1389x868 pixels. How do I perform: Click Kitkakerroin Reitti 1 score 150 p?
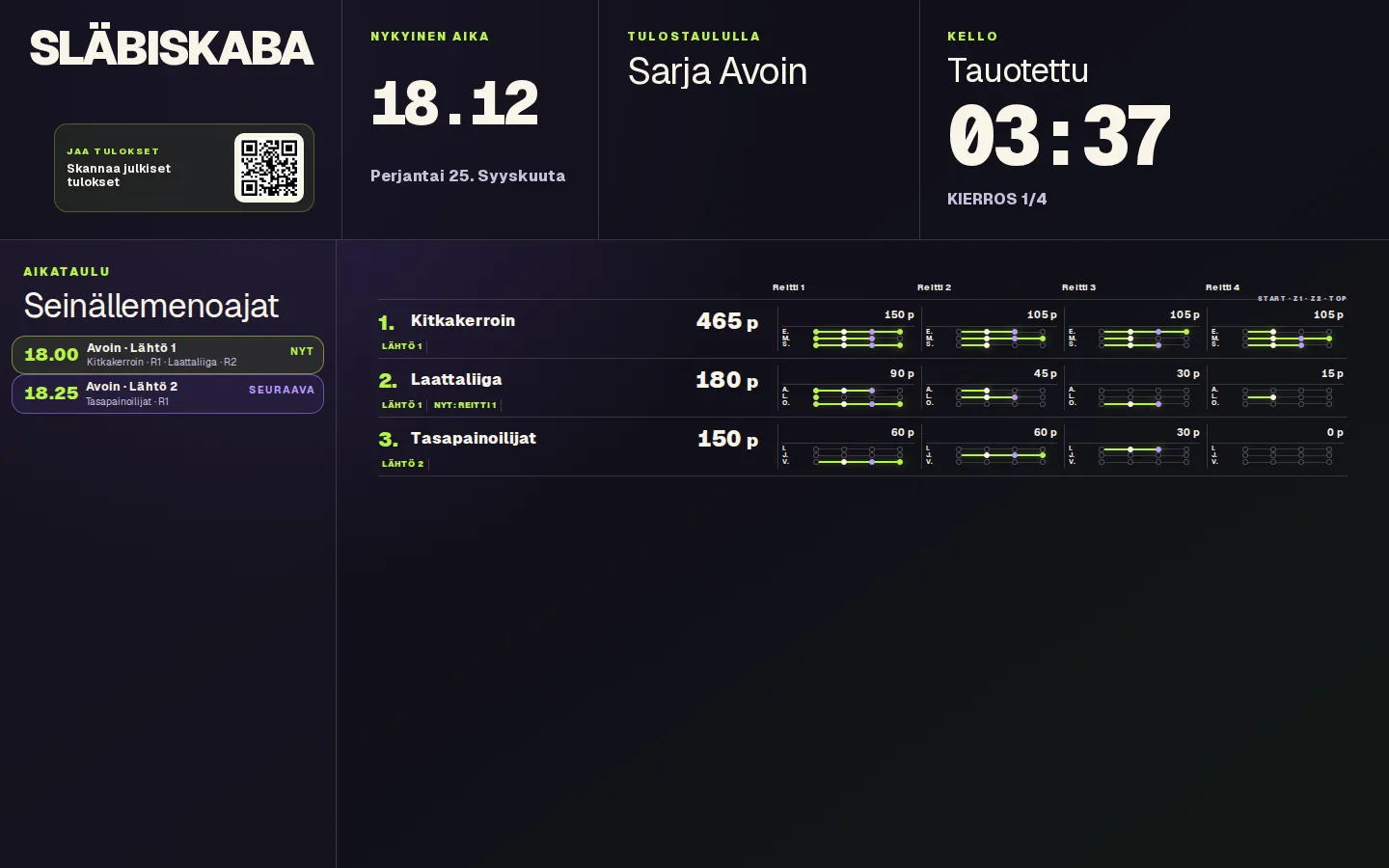click(x=899, y=314)
